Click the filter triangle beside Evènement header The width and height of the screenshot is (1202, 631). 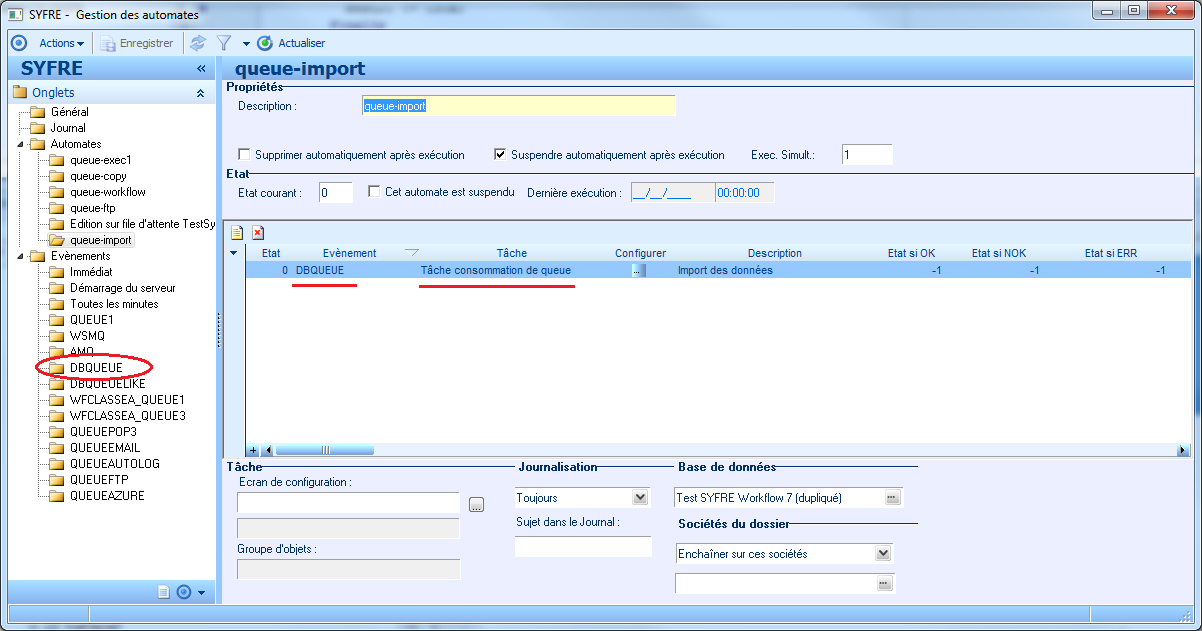click(x=411, y=252)
